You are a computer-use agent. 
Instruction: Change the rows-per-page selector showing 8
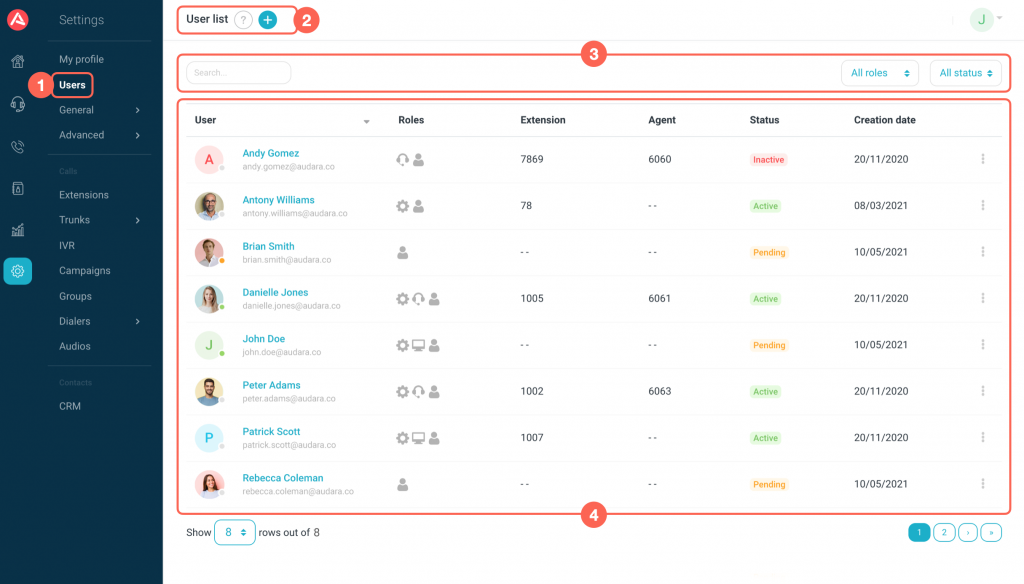235,532
